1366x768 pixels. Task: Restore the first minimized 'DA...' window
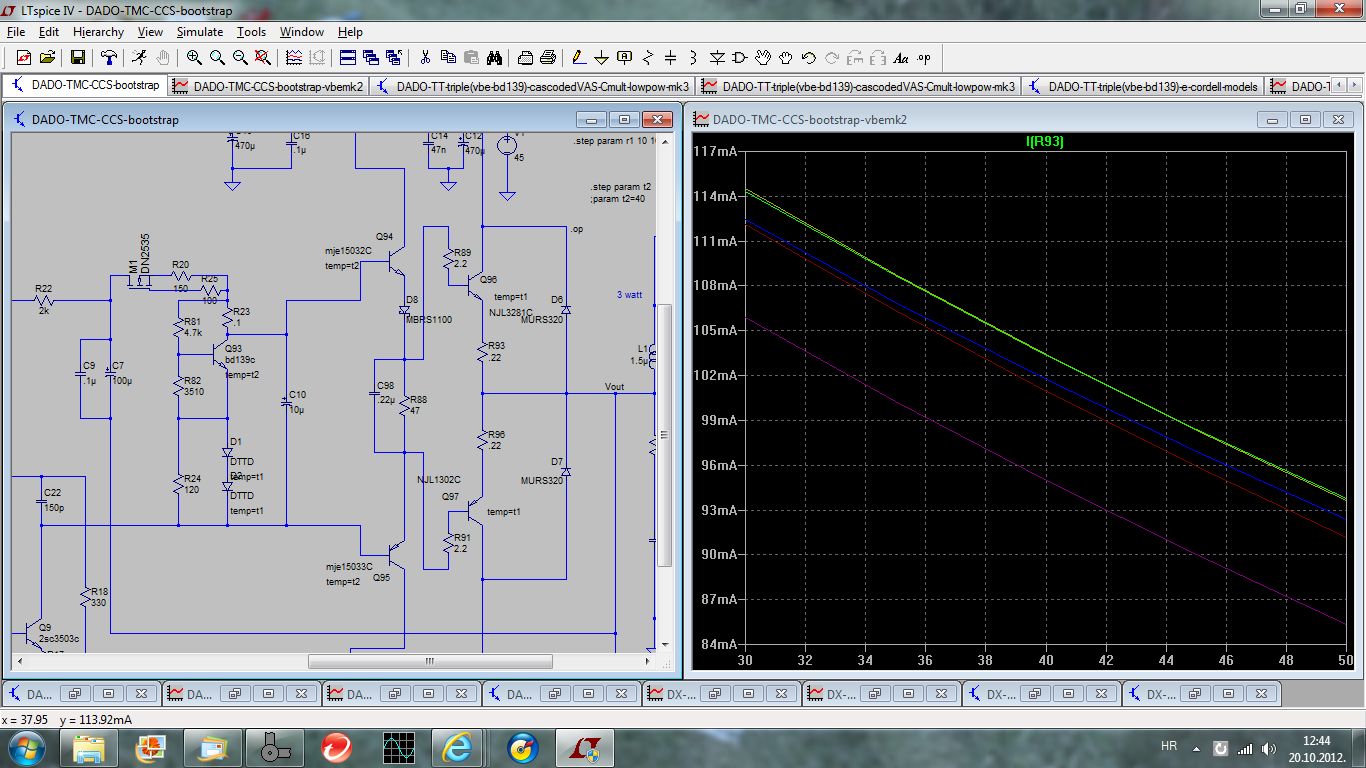75,694
